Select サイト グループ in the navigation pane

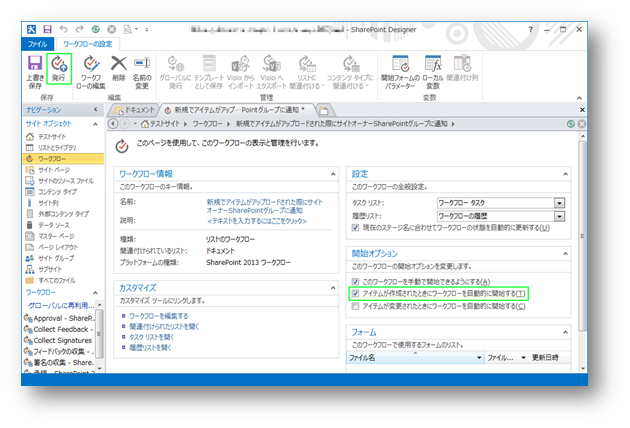(x=57, y=257)
